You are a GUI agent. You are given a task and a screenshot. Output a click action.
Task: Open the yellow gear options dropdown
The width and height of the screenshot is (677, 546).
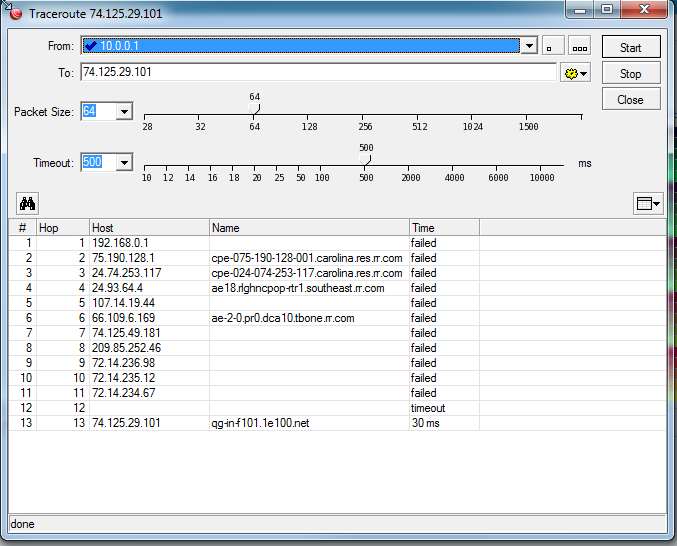[x=576, y=73]
